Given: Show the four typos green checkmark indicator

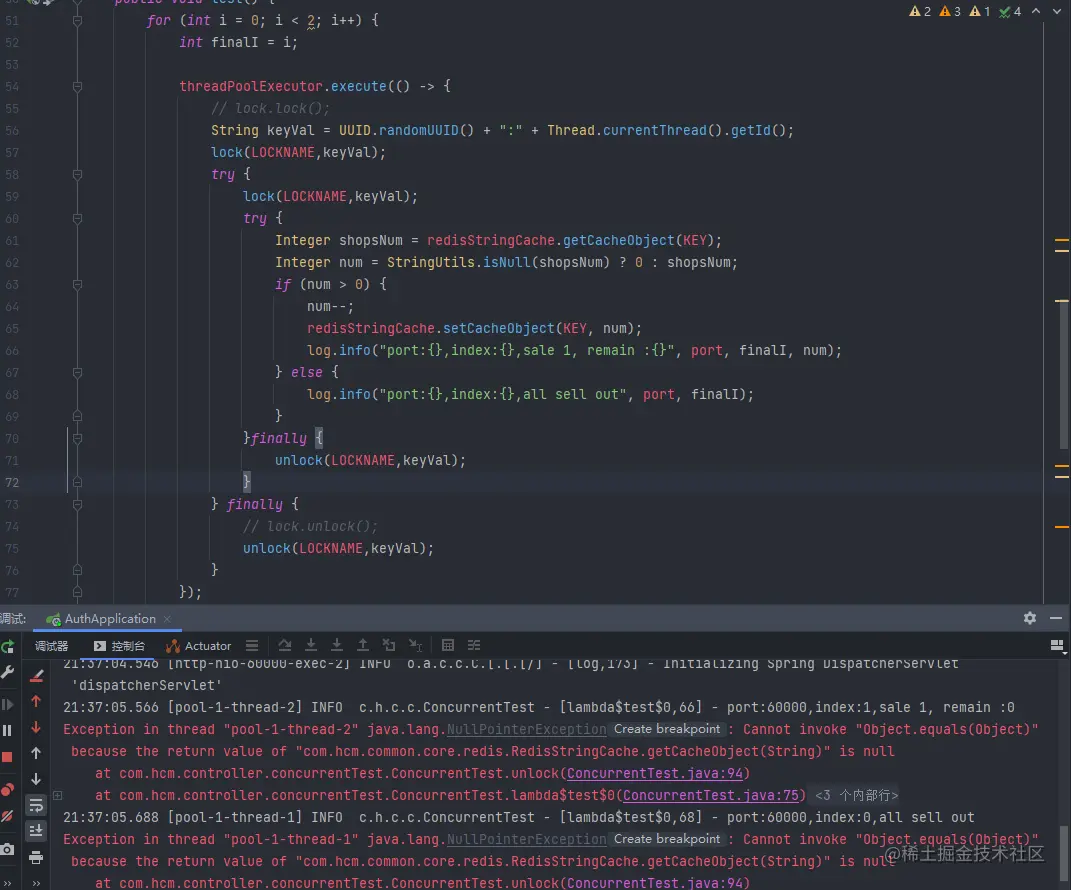Looking at the screenshot, I should pos(1010,11).
